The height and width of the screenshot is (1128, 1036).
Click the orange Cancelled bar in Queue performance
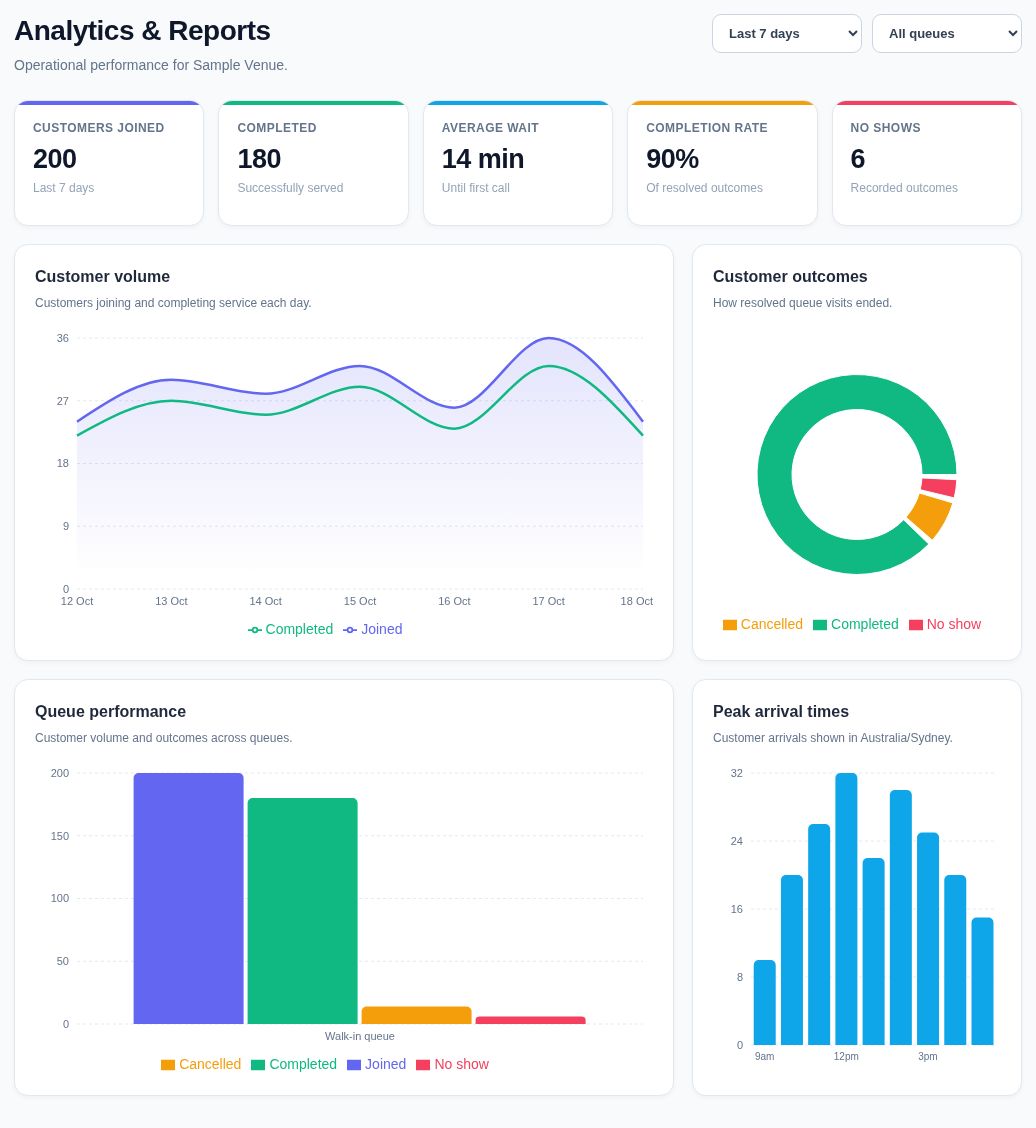(417, 1015)
